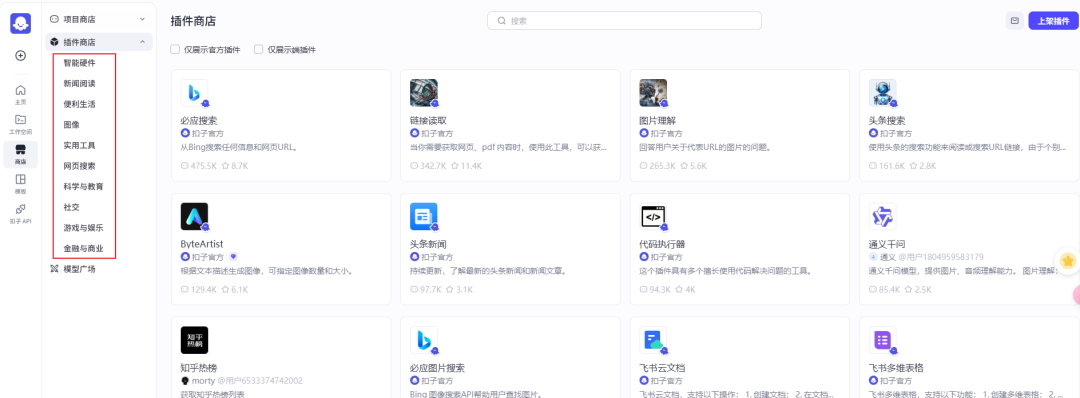Select the 实用工具 category
The image size is (1080, 398).
pos(79,145)
